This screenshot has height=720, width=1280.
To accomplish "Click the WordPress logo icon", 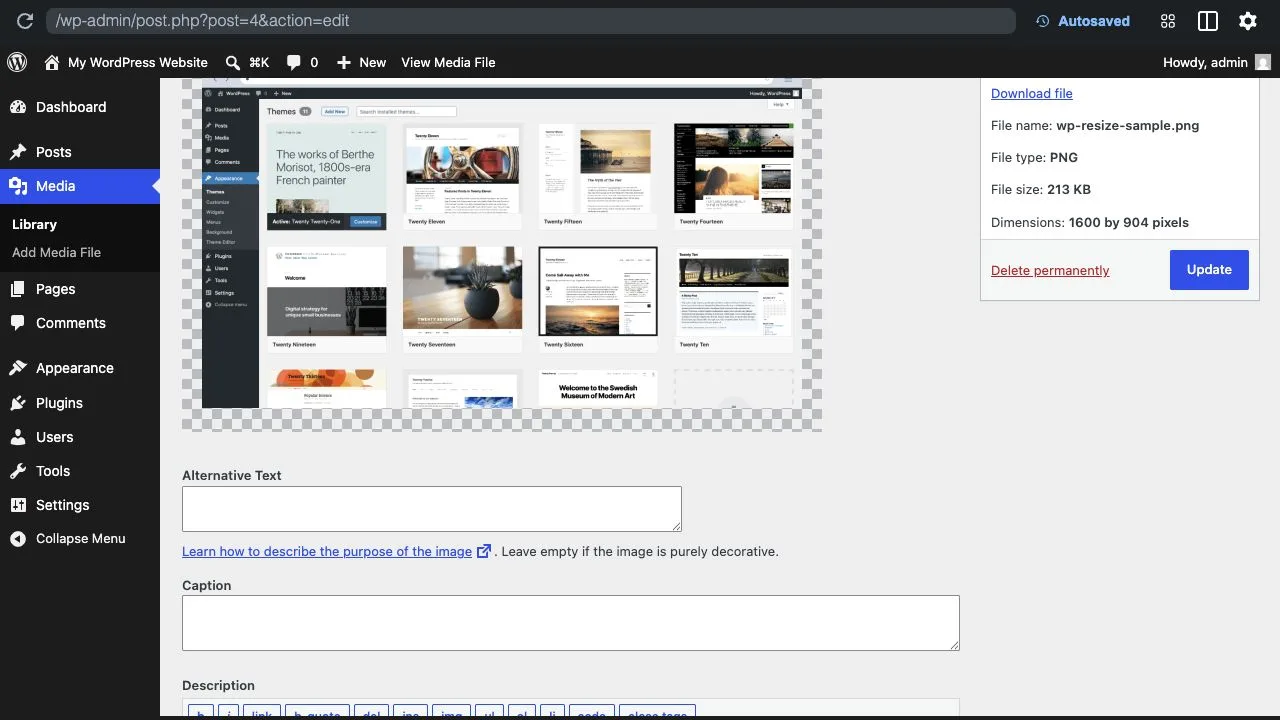I will (x=17, y=62).
